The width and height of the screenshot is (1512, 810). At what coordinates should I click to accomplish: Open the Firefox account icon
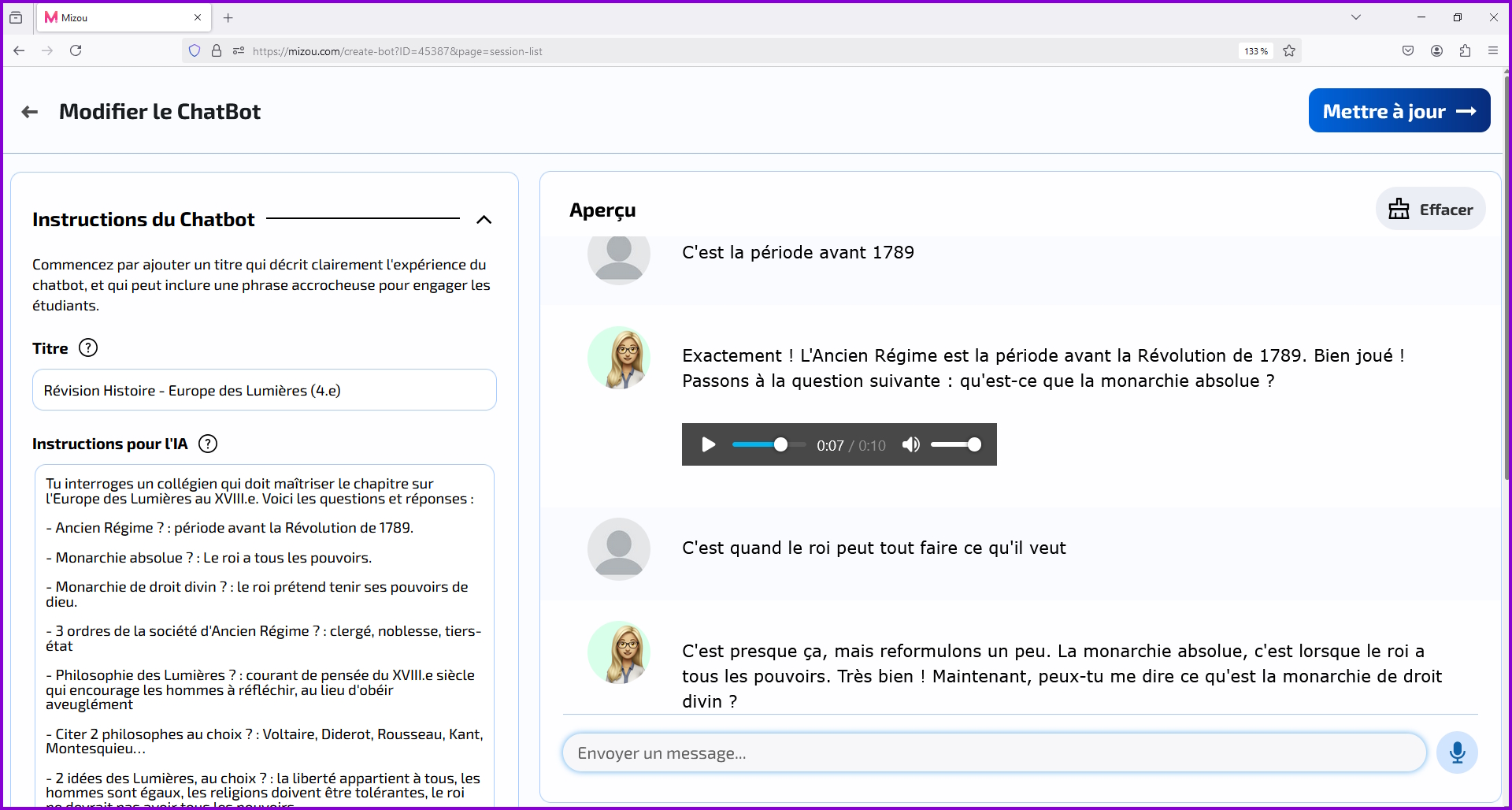[1436, 50]
